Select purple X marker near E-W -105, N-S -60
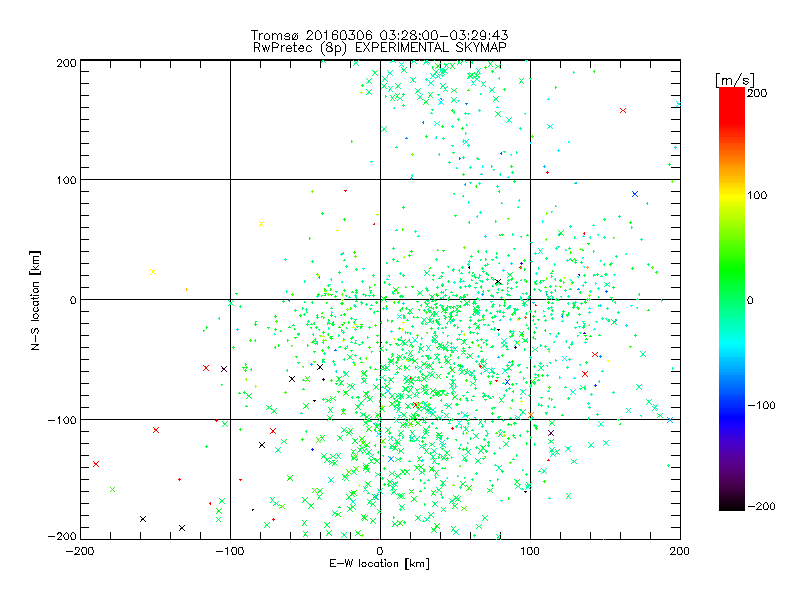Image resolution: width=800 pixels, height=600 pixels. point(223,369)
